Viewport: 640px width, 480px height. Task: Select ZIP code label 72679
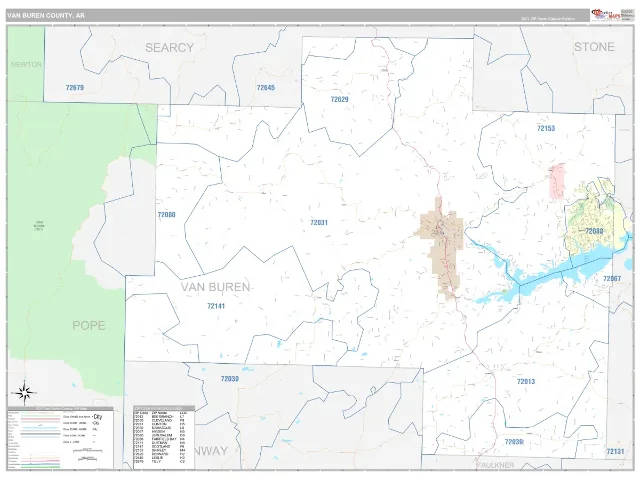(x=75, y=87)
